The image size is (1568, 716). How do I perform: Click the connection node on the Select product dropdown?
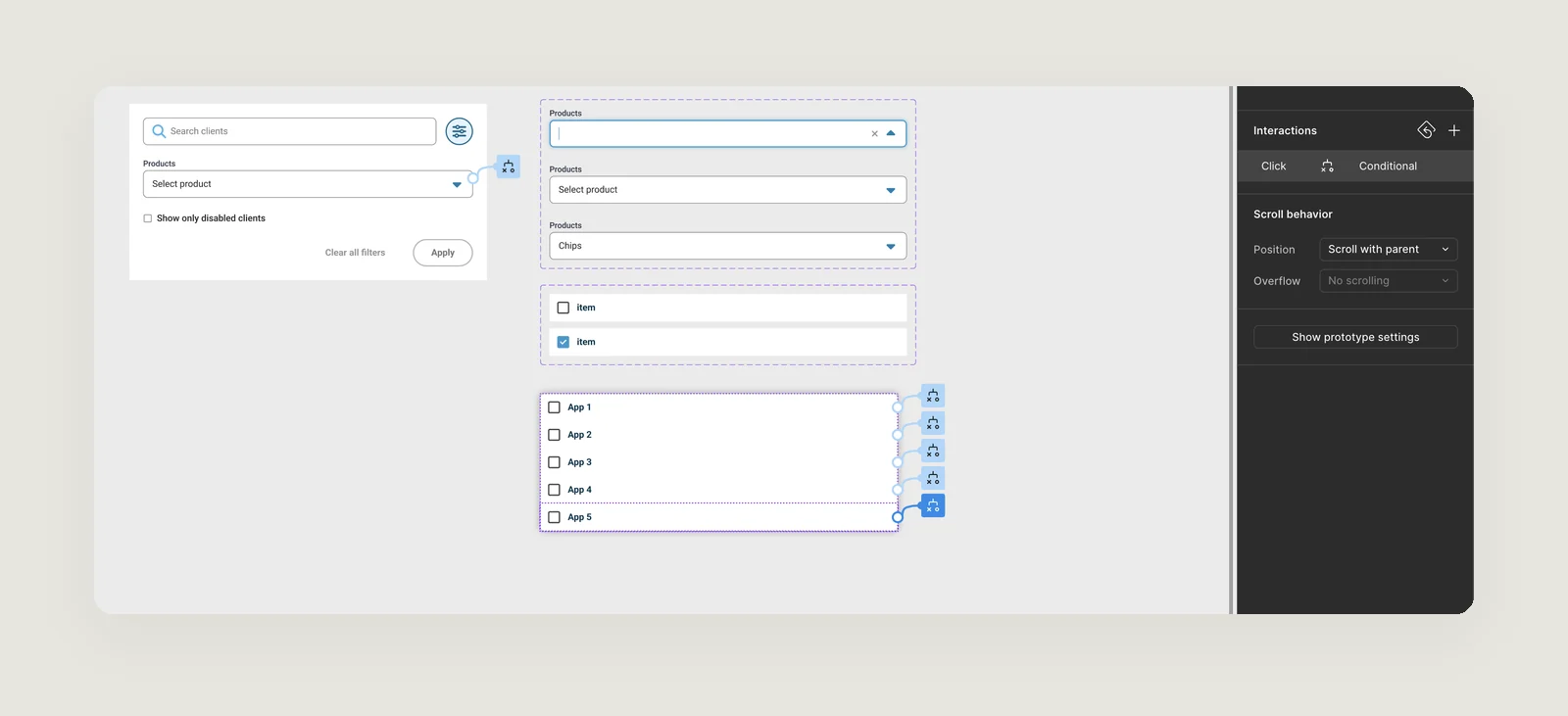click(473, 178)
